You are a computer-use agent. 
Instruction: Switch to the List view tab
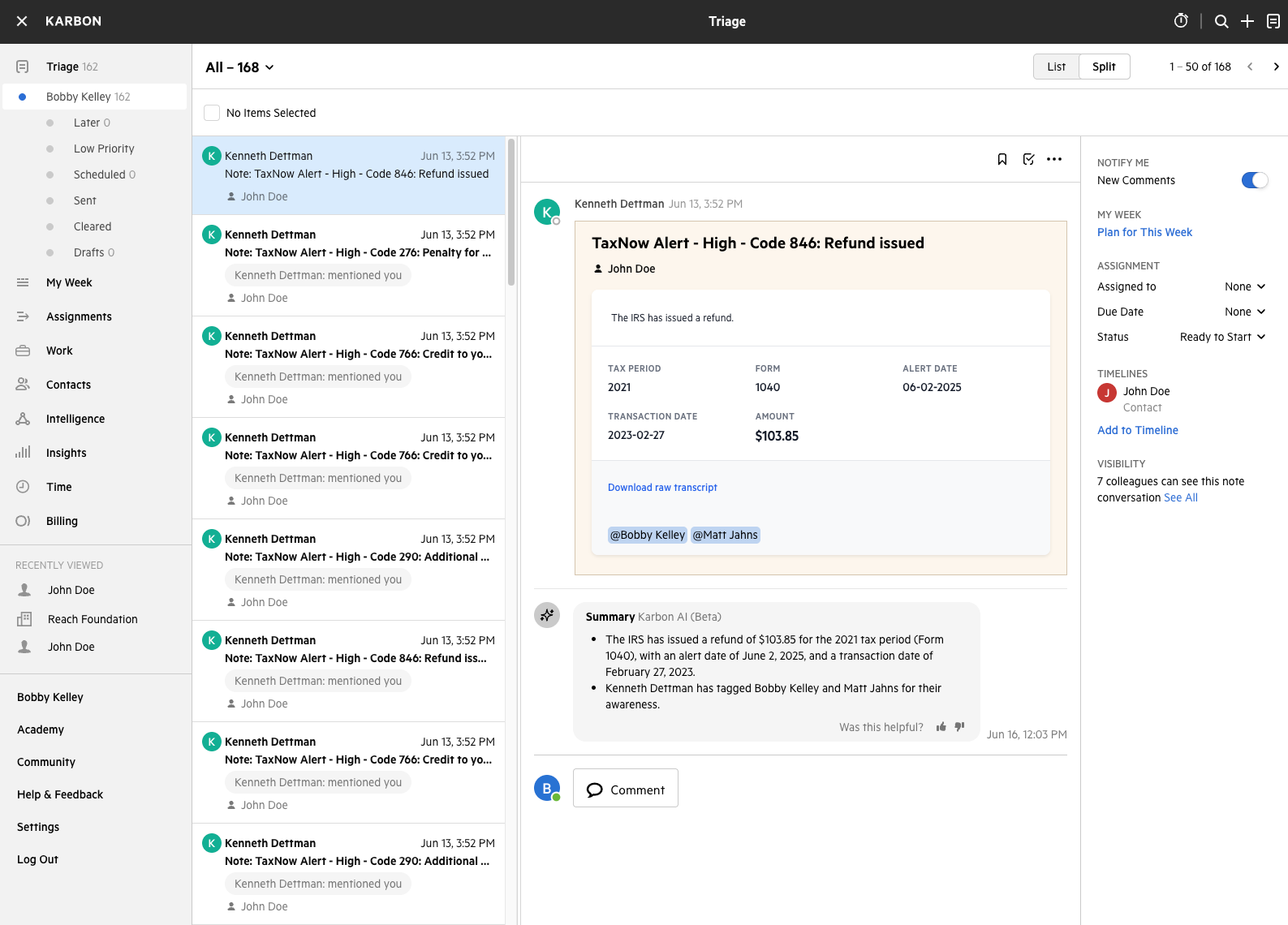click(x=1056, y=67)
